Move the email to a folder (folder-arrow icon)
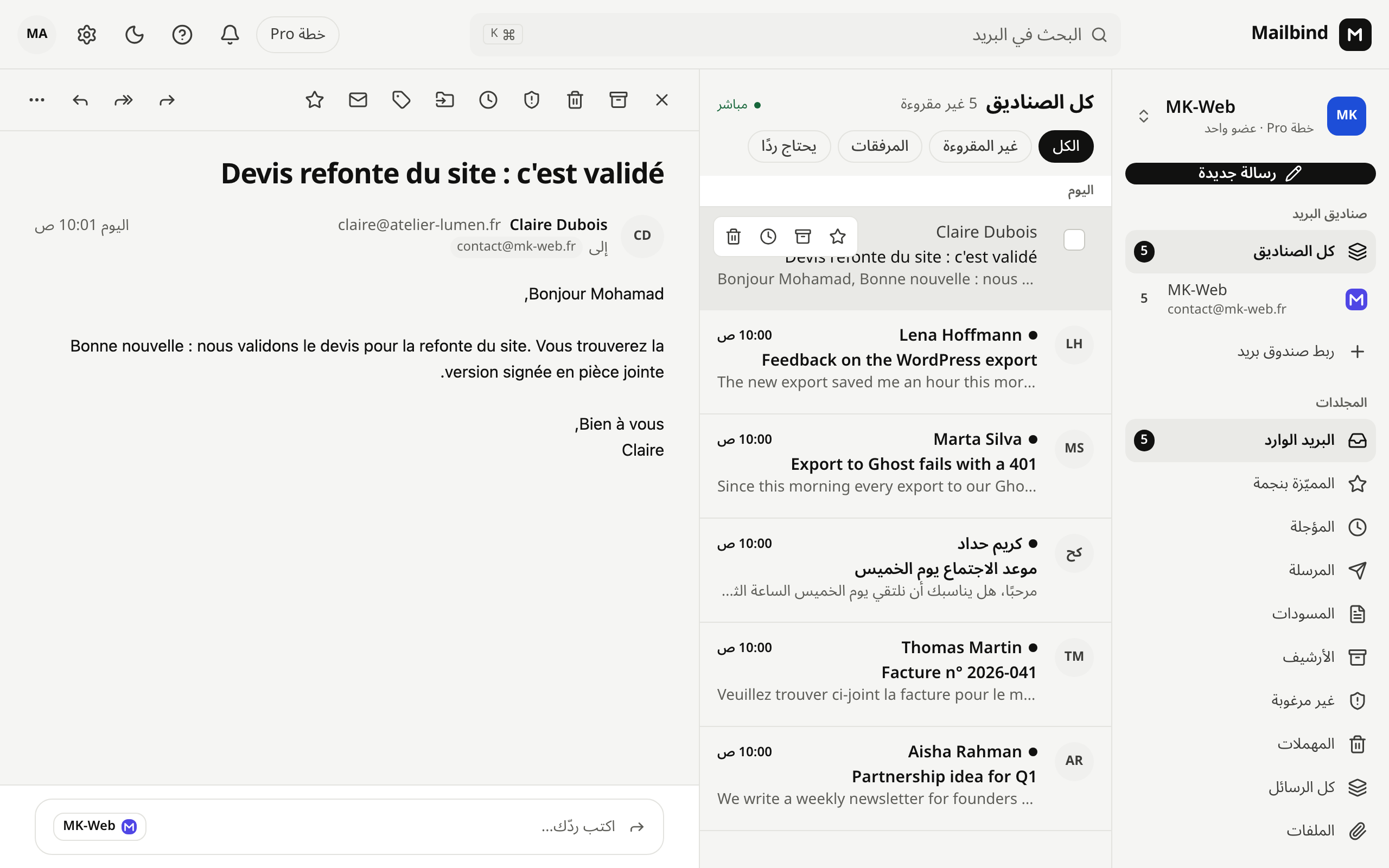 (445, 100)
